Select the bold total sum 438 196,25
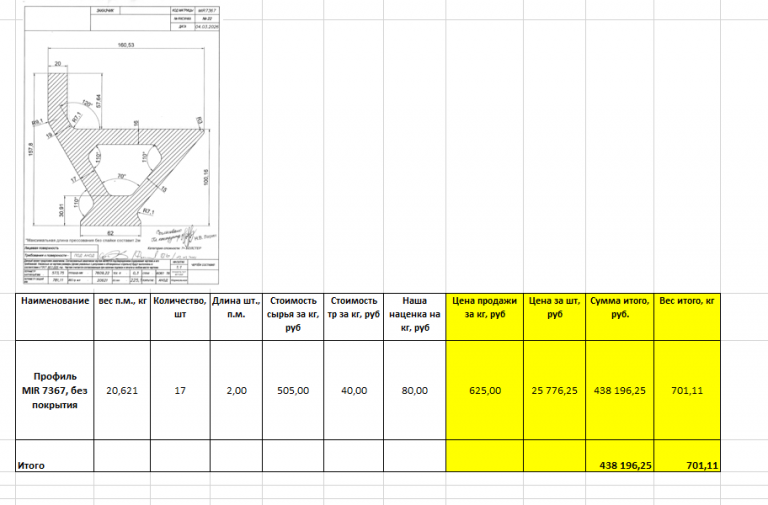The width and height of the screenshot is (768, 505). (x=620, y=456)
